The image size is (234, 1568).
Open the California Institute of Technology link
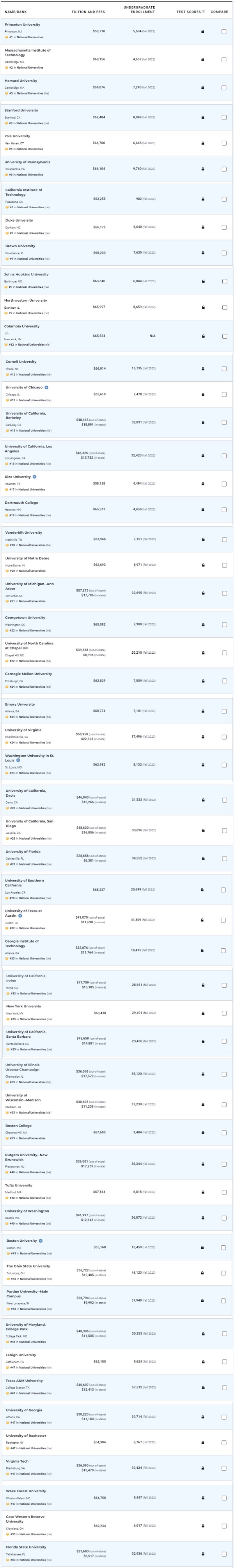[24, 192]
